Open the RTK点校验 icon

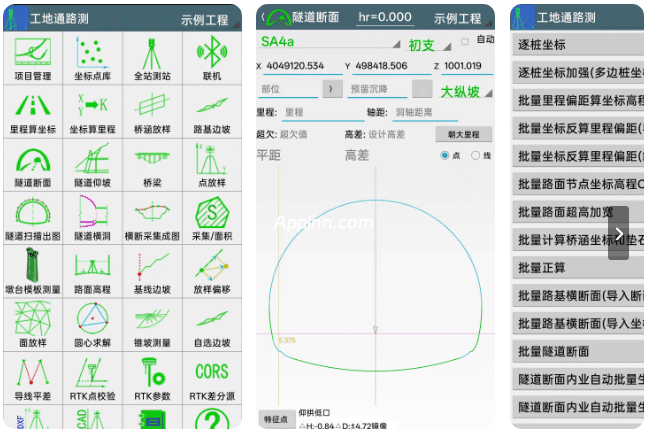click(92, 378)
